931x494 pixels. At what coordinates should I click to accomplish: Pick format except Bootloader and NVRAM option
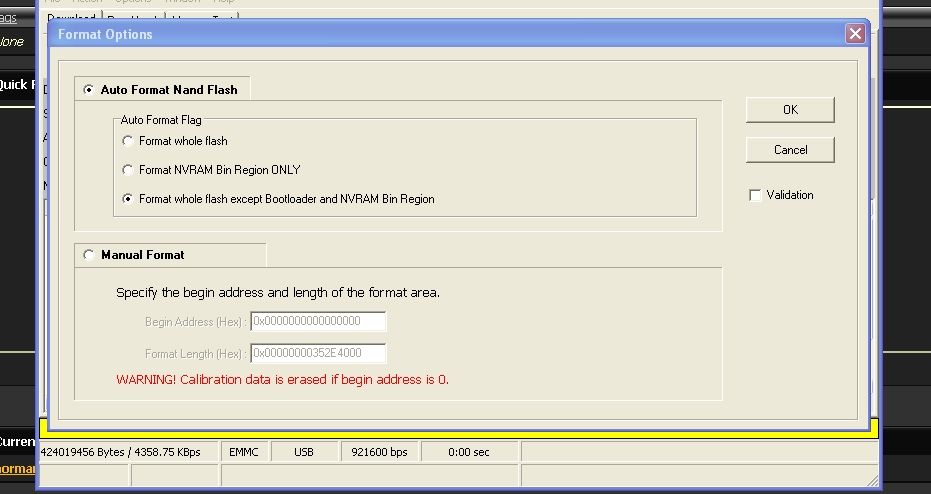pyautogui.click(x=128, y=199)
